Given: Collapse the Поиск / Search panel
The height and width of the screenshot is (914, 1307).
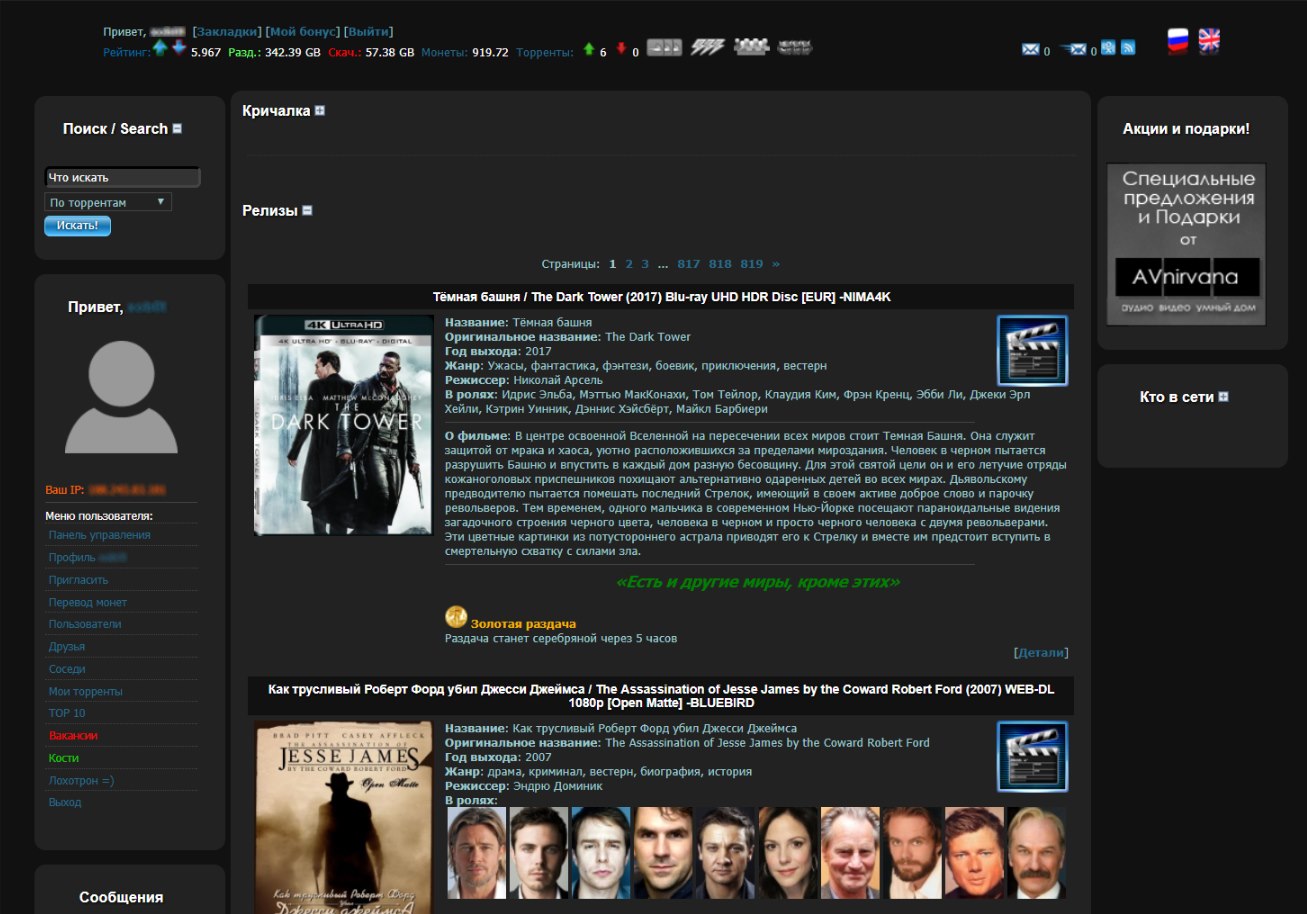Looking at the screenshot, I should [177, 129].
